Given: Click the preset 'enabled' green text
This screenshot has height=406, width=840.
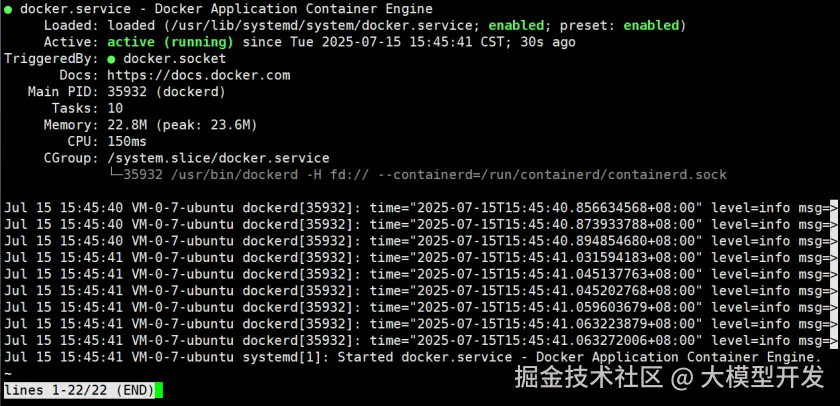Looking at the screenshot, I should 680,25.
